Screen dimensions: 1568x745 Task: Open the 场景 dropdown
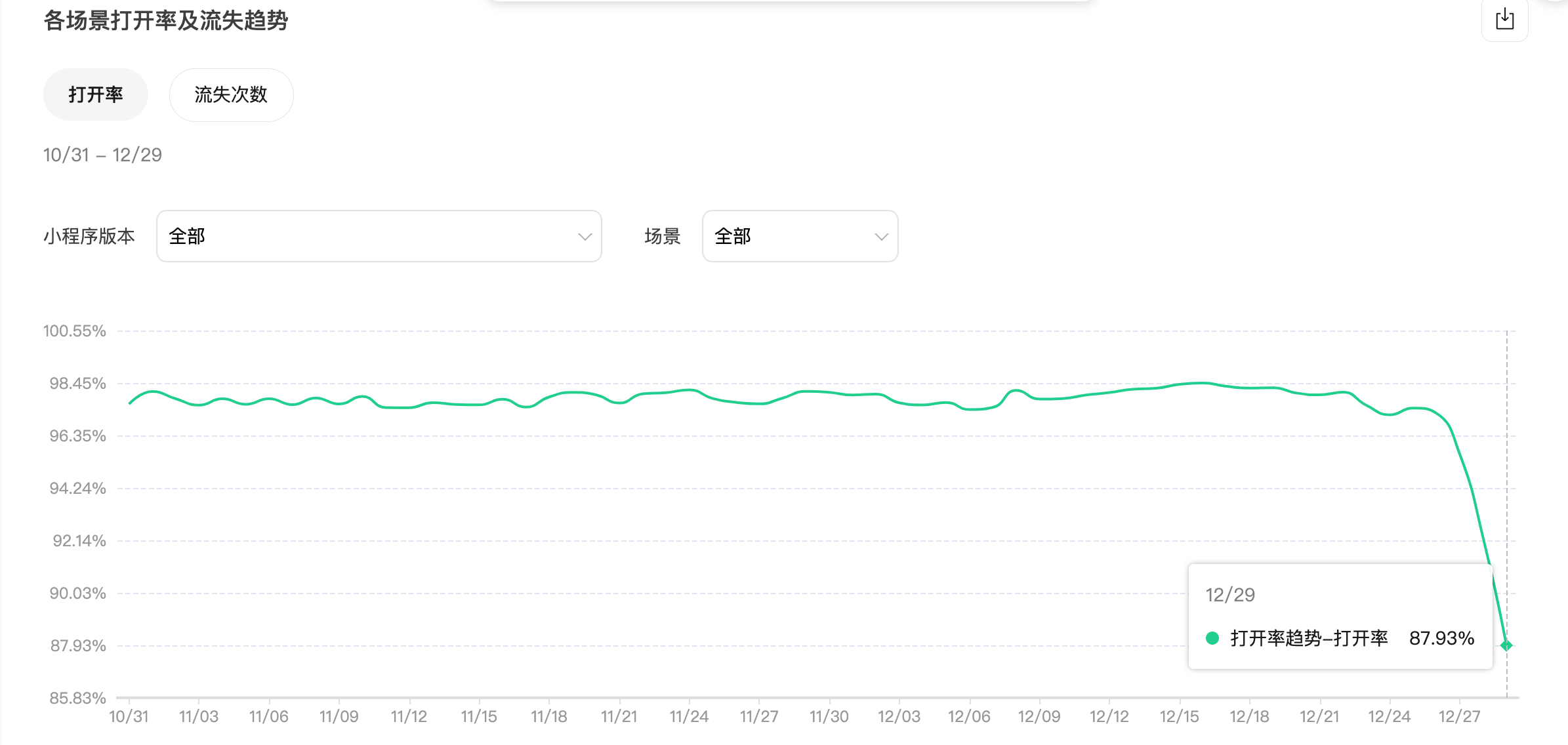799,236
